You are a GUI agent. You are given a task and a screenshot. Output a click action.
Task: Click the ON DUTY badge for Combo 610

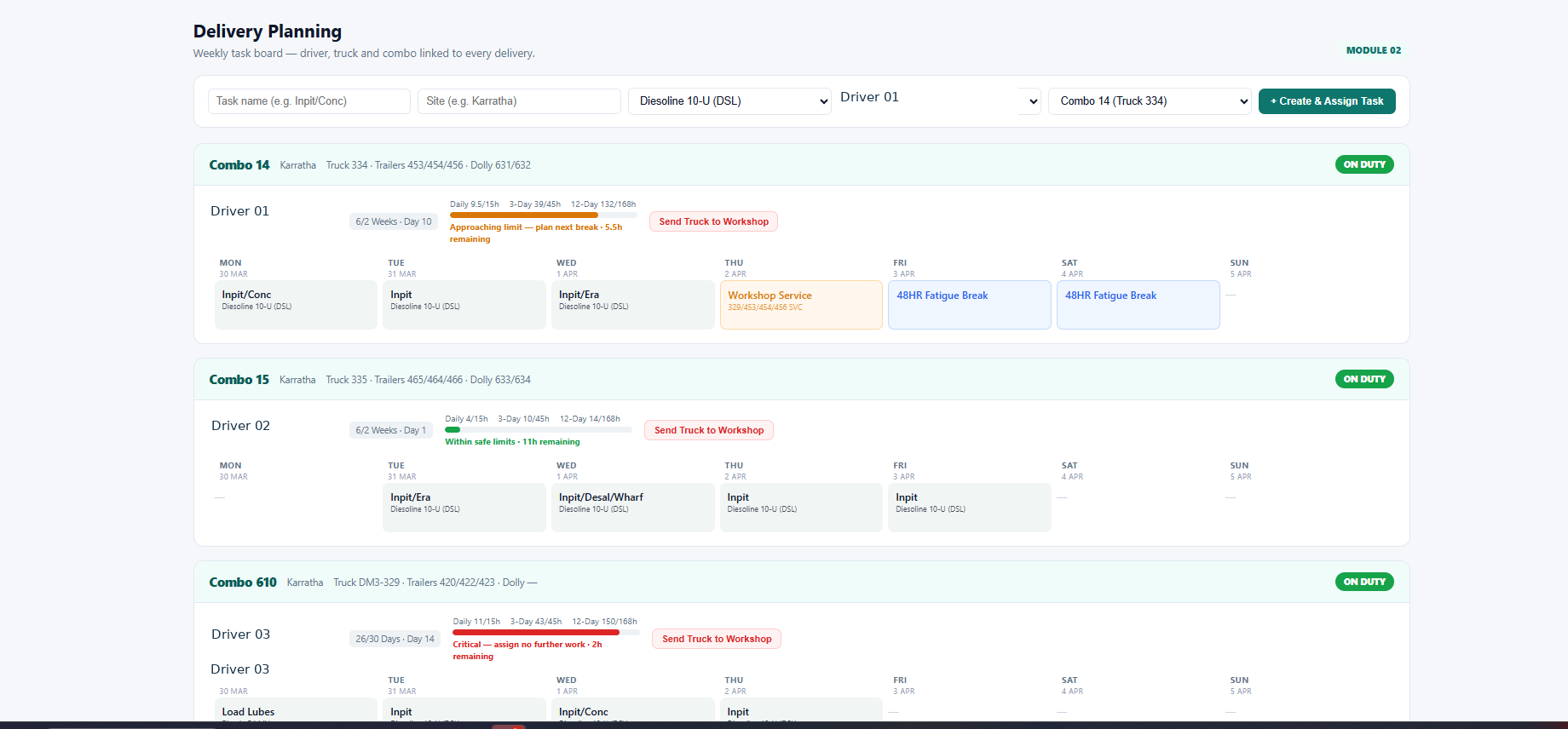pyautogui.click(x=1364, y=582)
